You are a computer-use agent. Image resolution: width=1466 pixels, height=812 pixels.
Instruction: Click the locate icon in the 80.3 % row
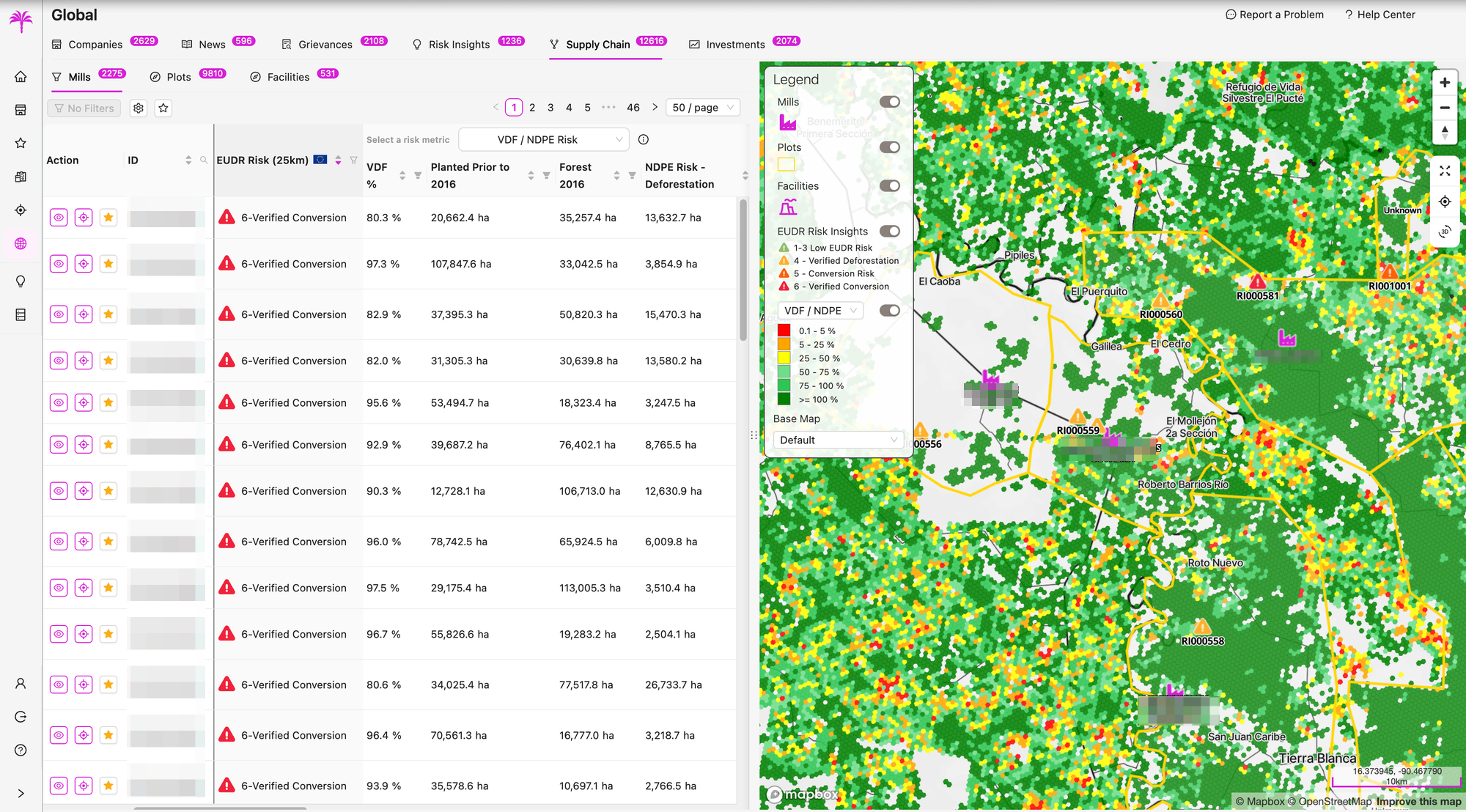(x=84, y=218)
